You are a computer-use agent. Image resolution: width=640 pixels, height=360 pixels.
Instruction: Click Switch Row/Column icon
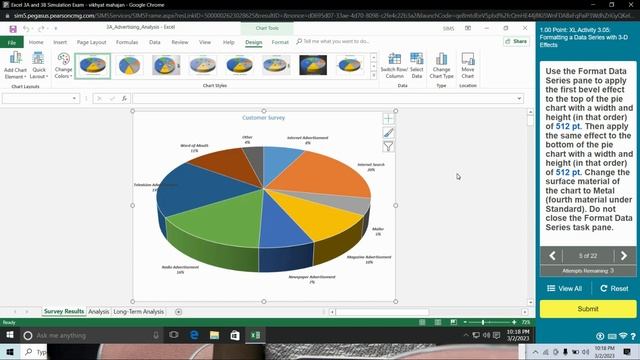(394, 65)
